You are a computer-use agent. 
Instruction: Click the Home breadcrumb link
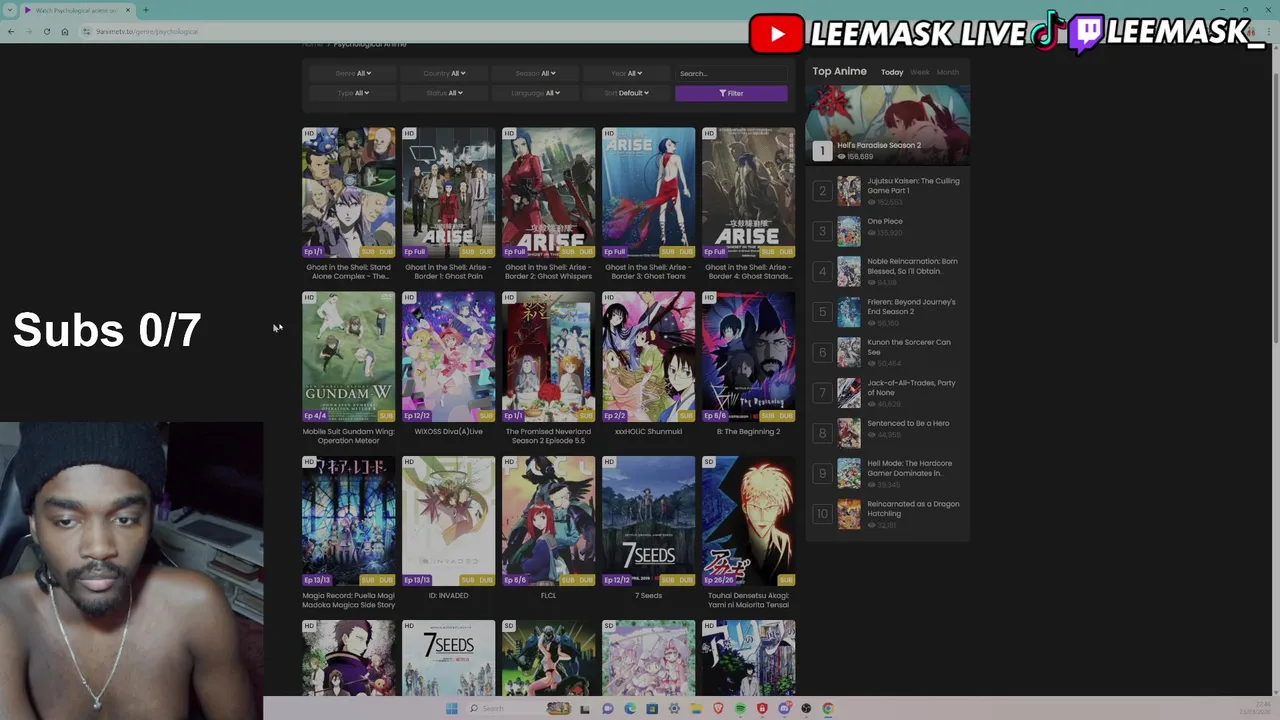tap(313, 45)
